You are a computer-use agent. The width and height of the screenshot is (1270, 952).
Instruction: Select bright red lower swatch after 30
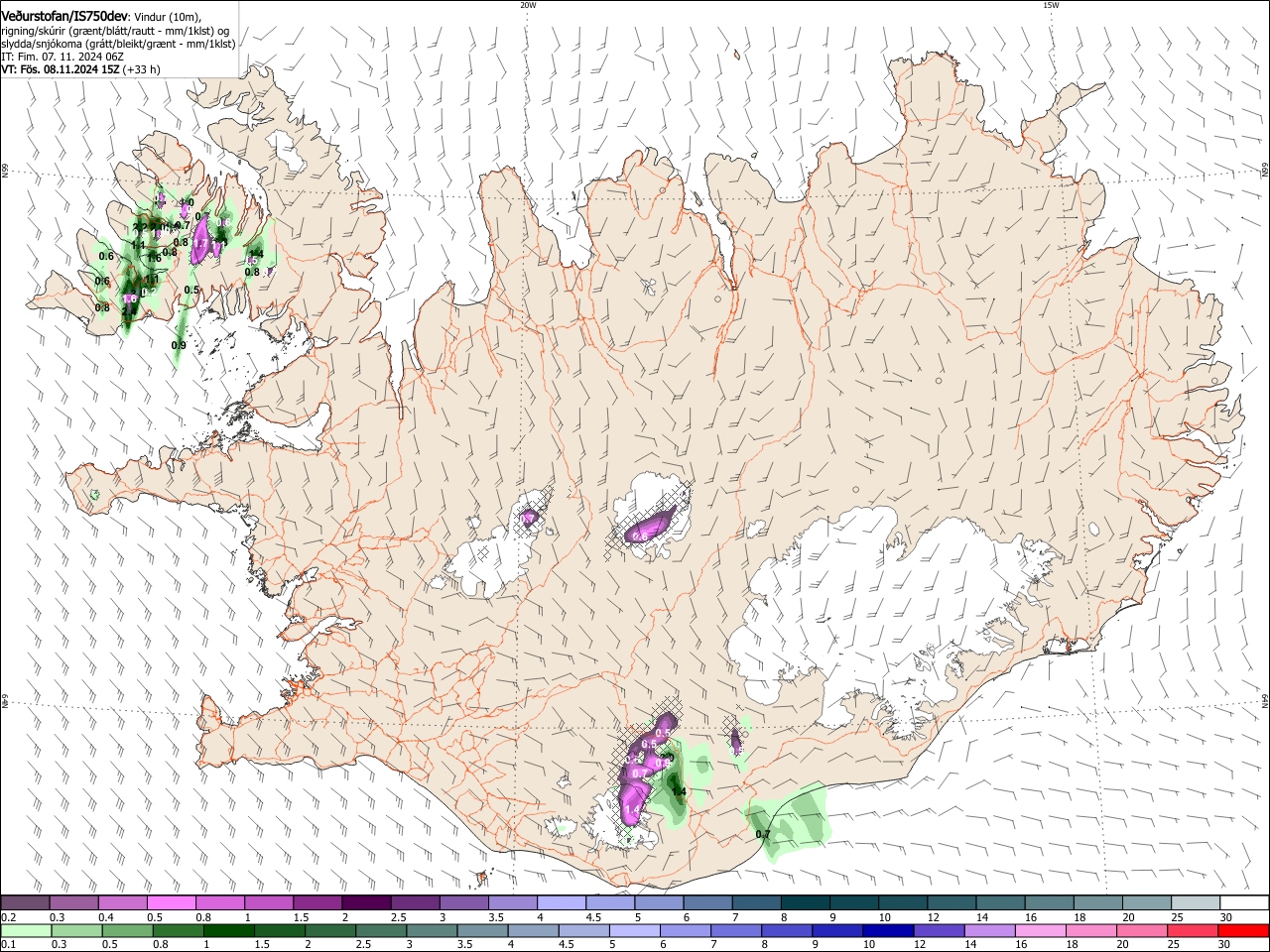(1244, 931)
